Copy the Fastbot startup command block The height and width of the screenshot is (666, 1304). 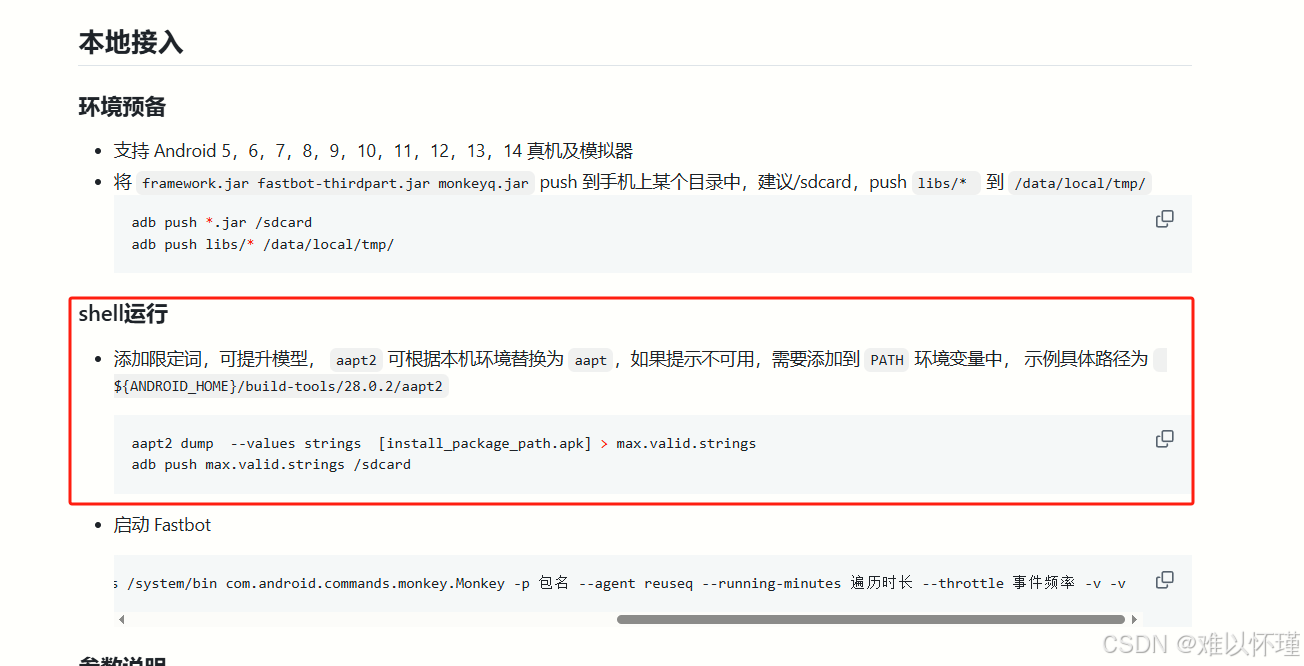point(1164,579)
